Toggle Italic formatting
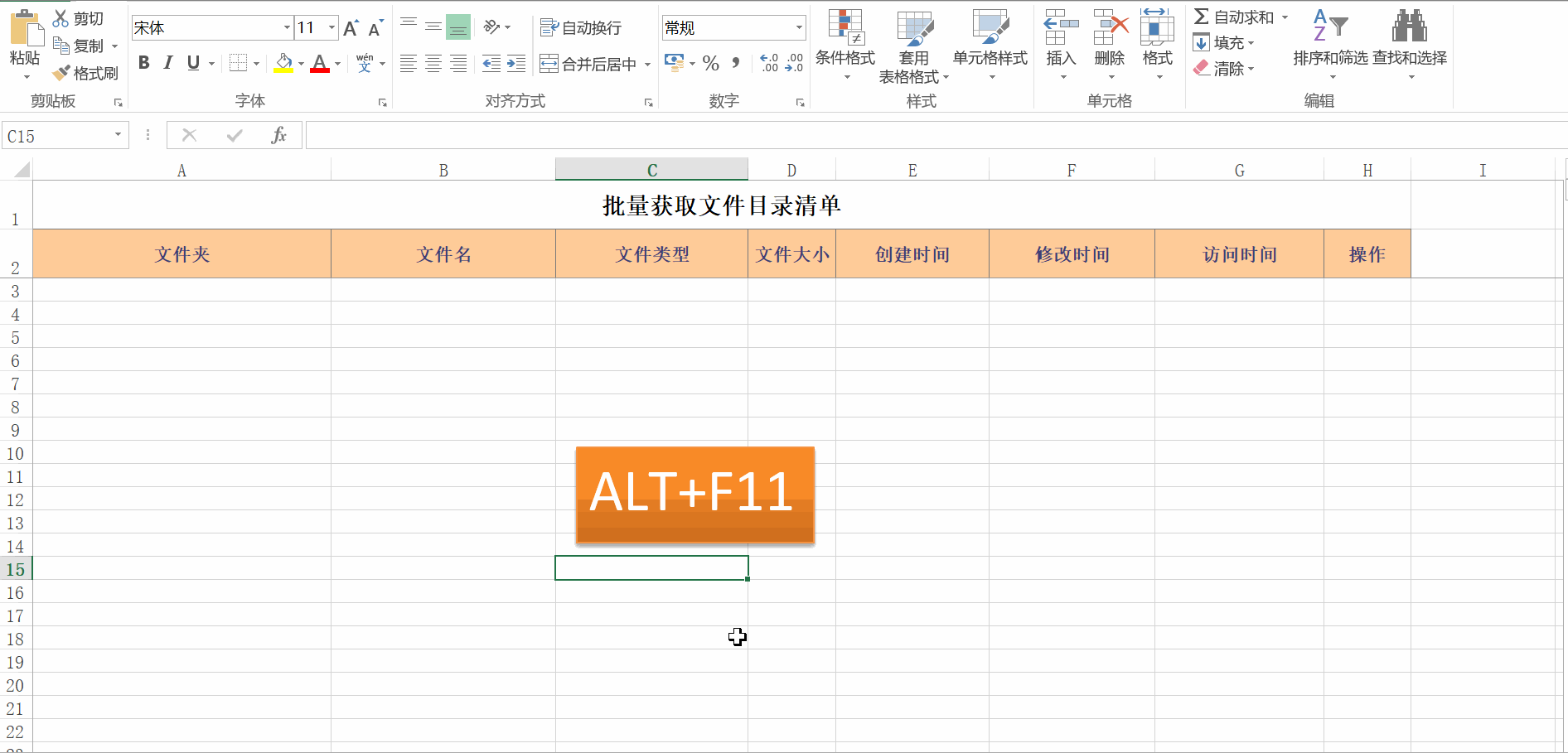The image size is (1568, 753). [168, 63]
